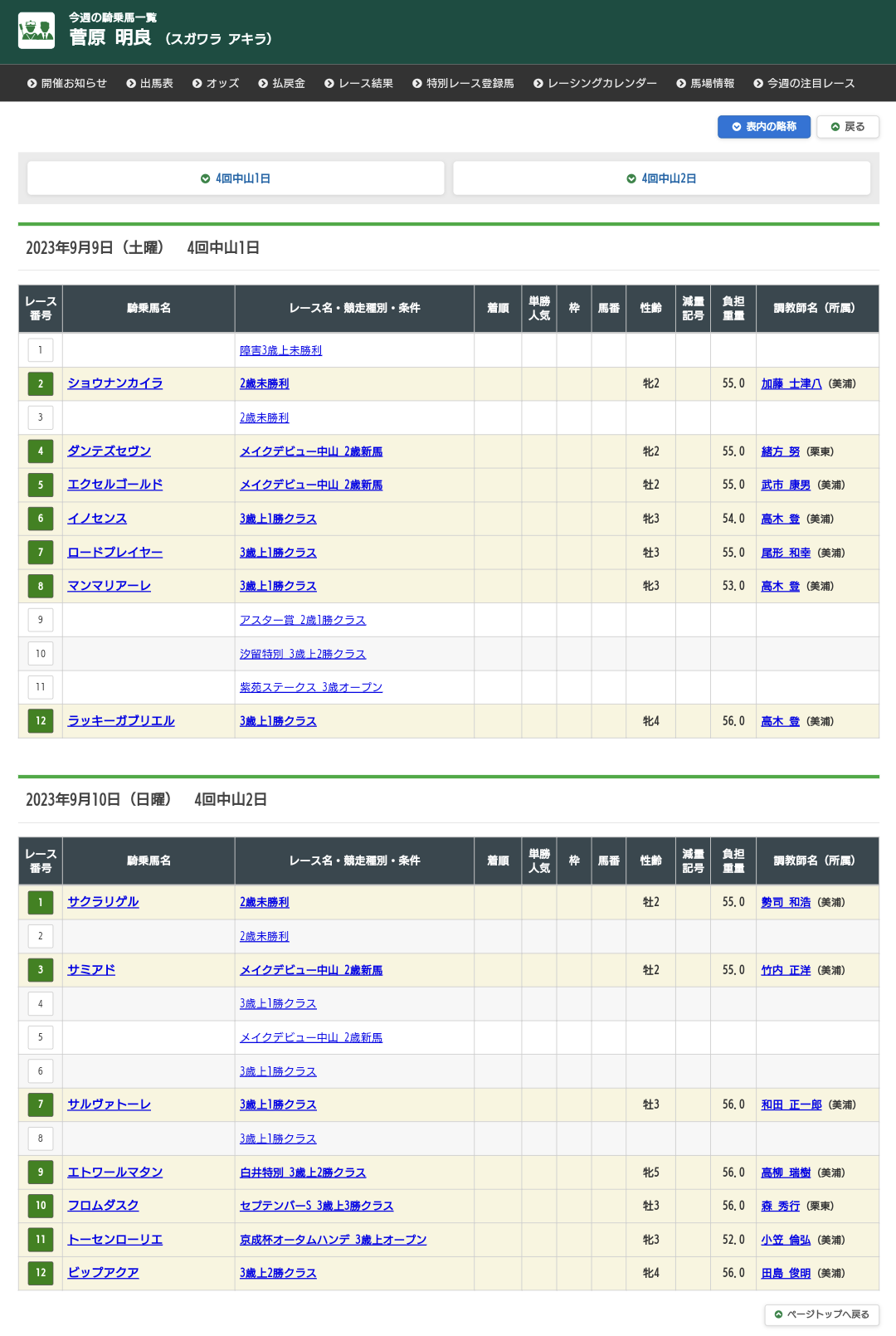Open trainer 緒方 努 link
The width and height of the screenshot is (896, 1336).
tap(781, 451)
